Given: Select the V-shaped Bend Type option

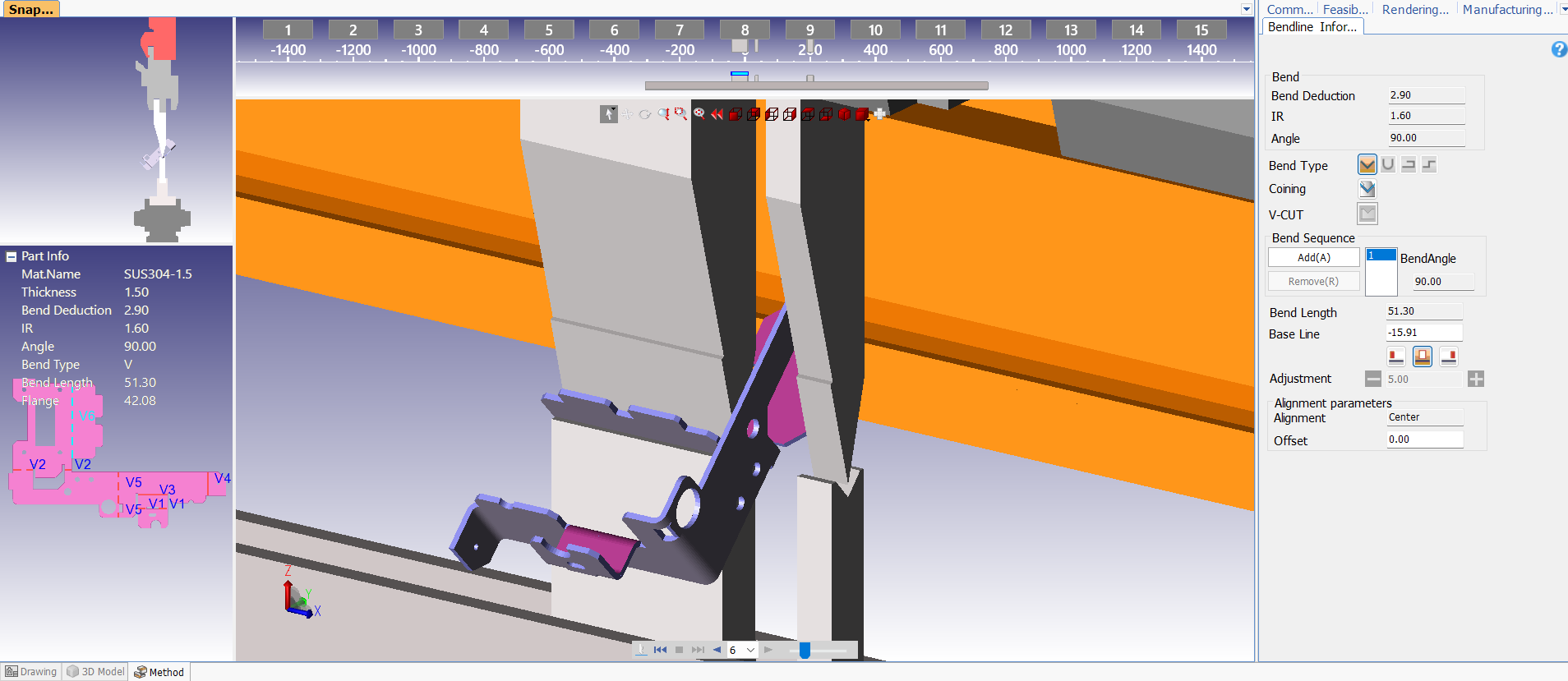Looking at the screenshot, I should tap(1367, 165).
